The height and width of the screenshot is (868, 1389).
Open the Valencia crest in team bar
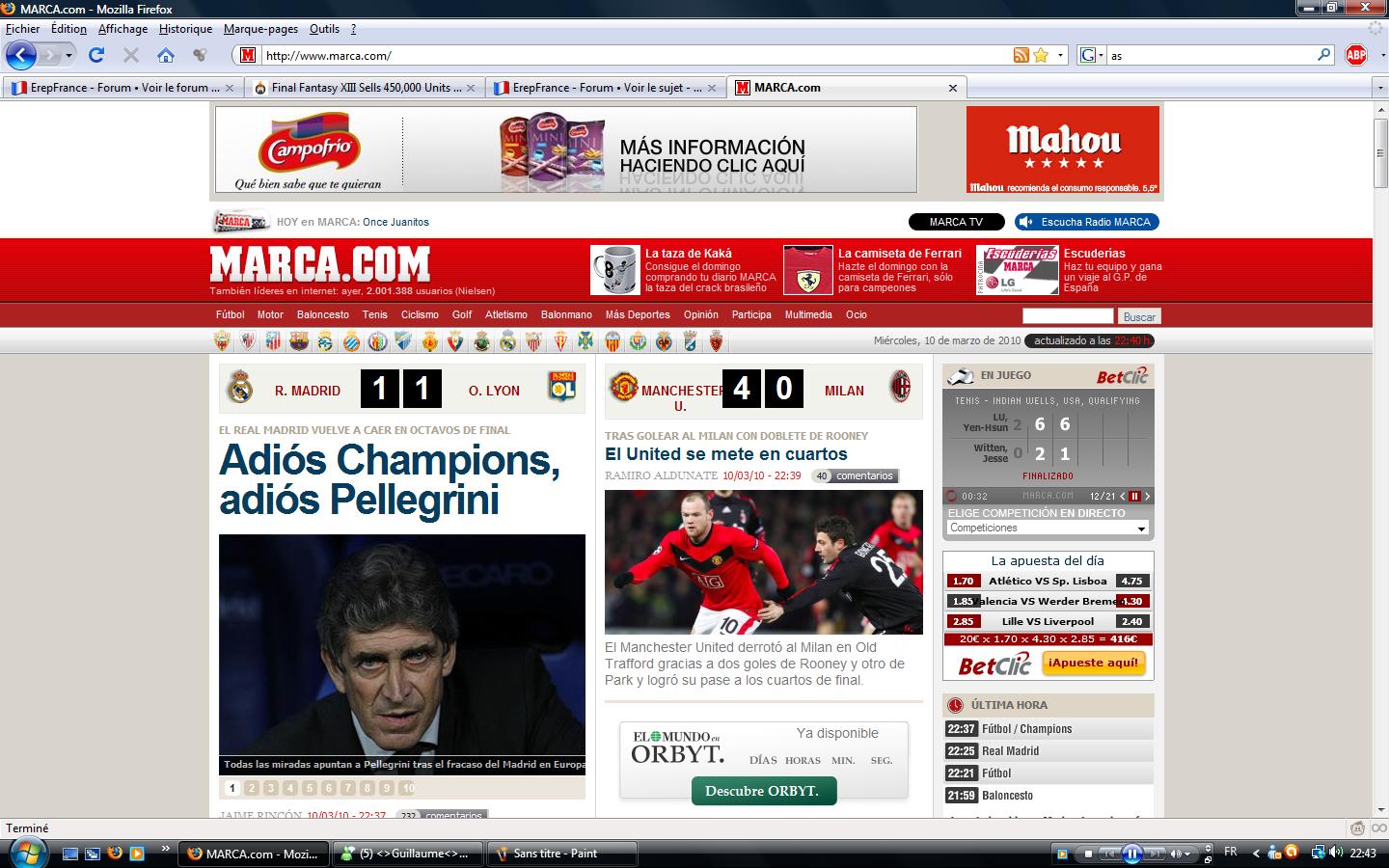613,341
